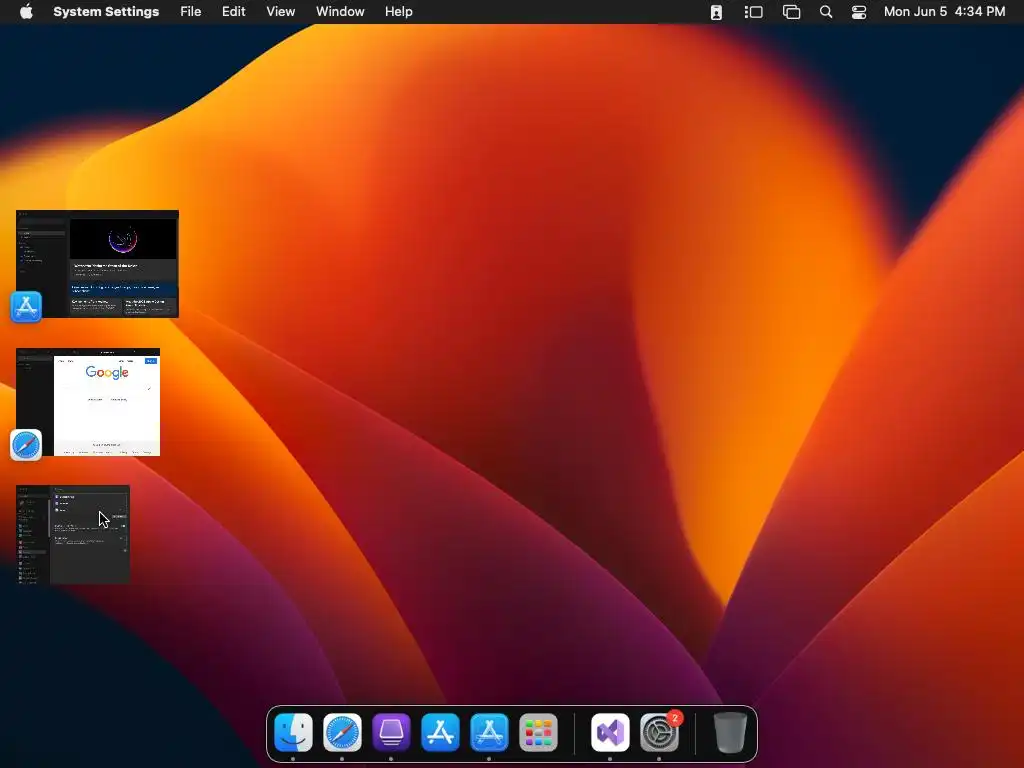Open the App Store icon next to the purple Dock icon
The height and width of the screenshot is (768, 1024).
pos(440,732)
